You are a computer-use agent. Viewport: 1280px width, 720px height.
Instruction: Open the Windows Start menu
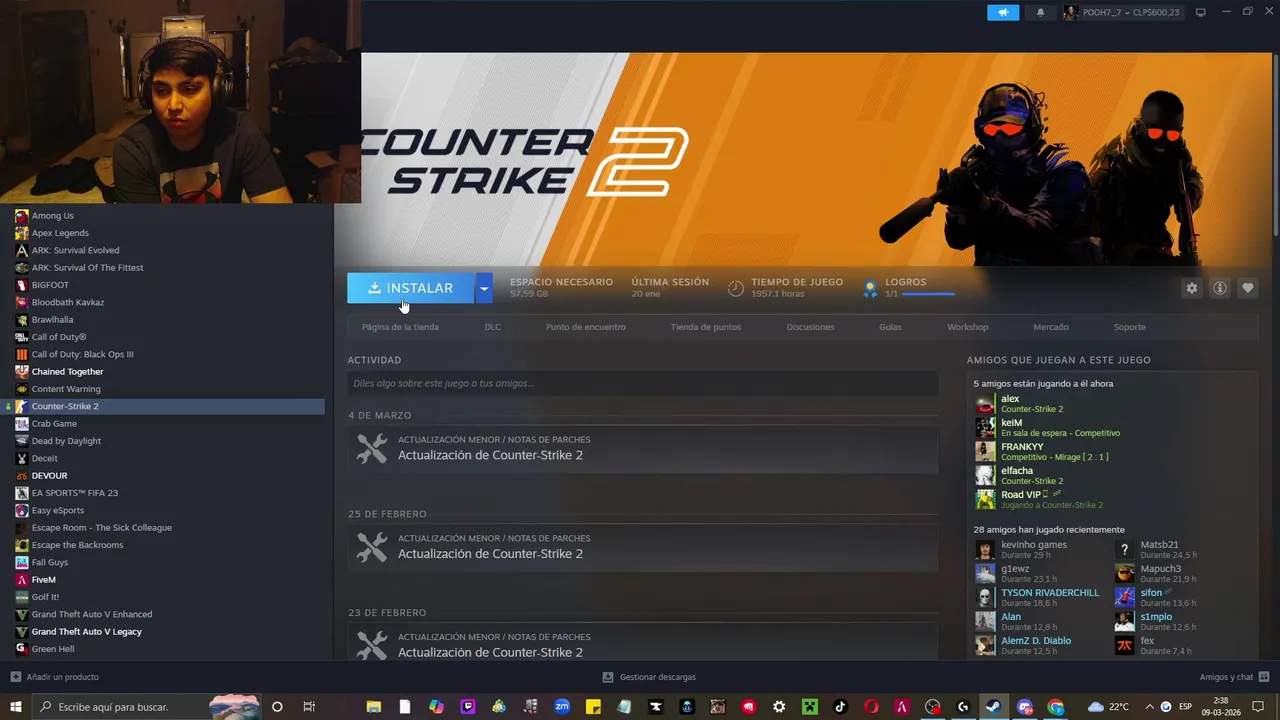(16, 707)
